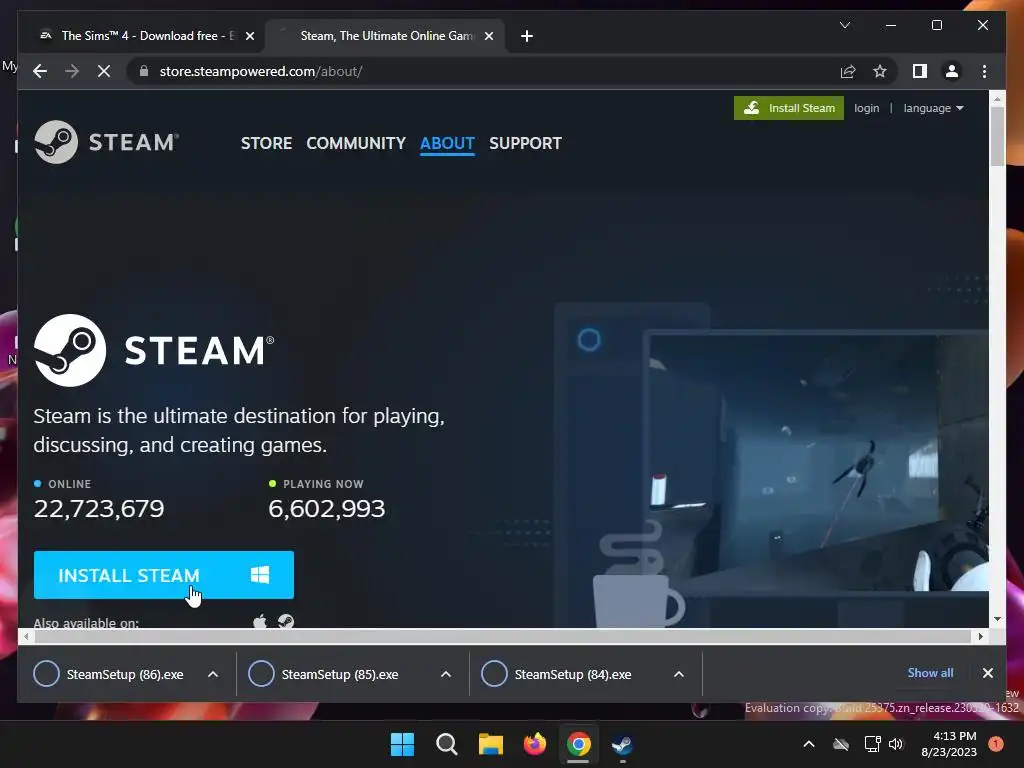
Task: Click the Steam logo in header
Action: [x=106, y=142]
